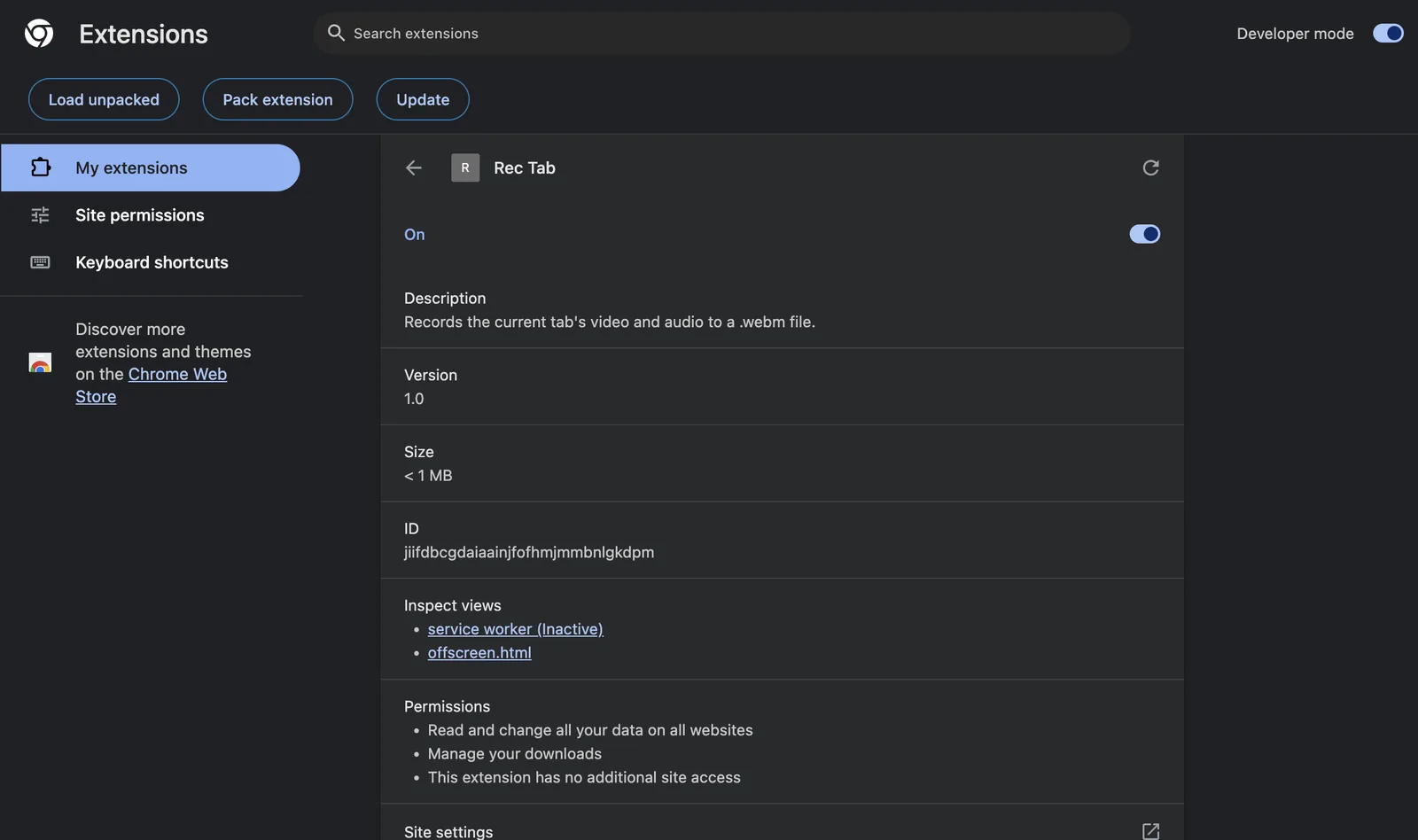Click the Keyboard shortcuts keyboard icon

point(41,262)
